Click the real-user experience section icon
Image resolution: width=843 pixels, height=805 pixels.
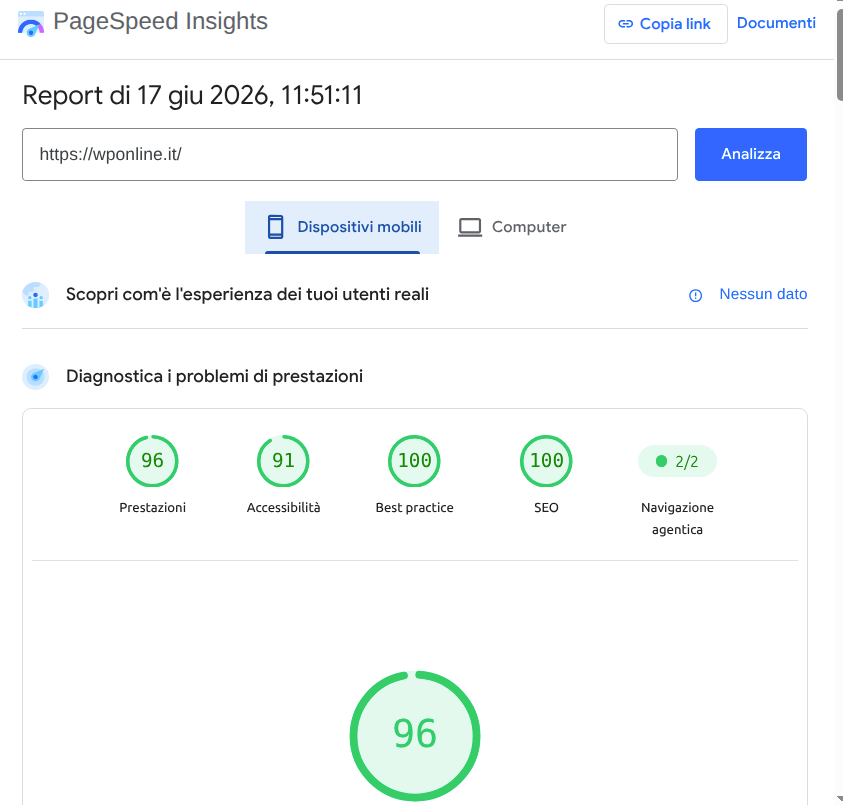tap(35, 295)
